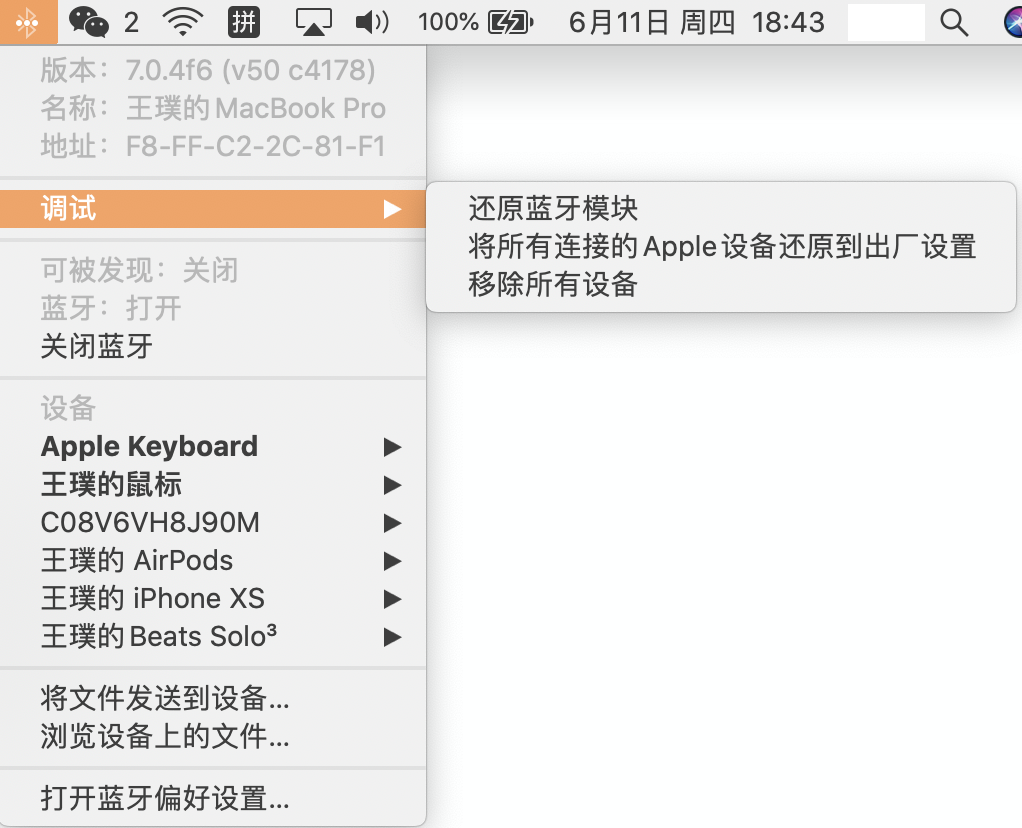This screenshot has height=828, width=1022.
Task: Expand the 王璞的鼠标 device submenu arrow
Action: [392, 485]
